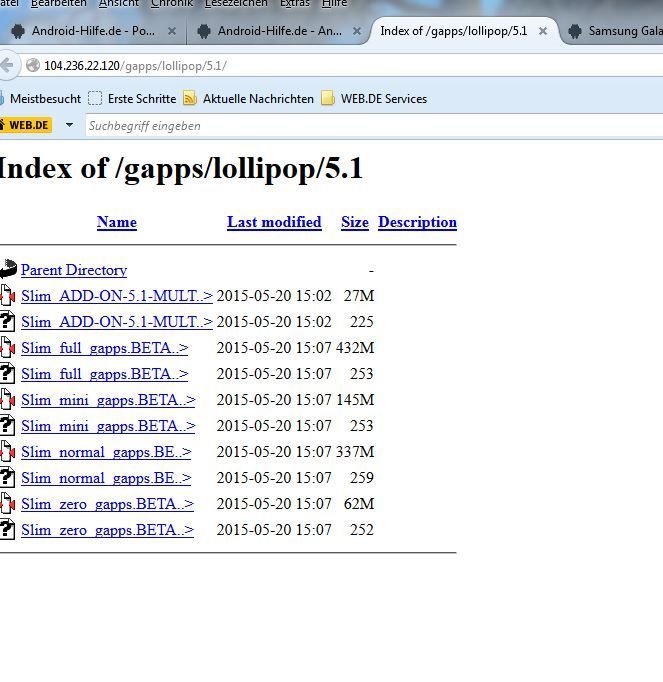Sort listing by Last modified column
Image resolution: width=663 pixels, height=682 pixels.
coord(274,222)
